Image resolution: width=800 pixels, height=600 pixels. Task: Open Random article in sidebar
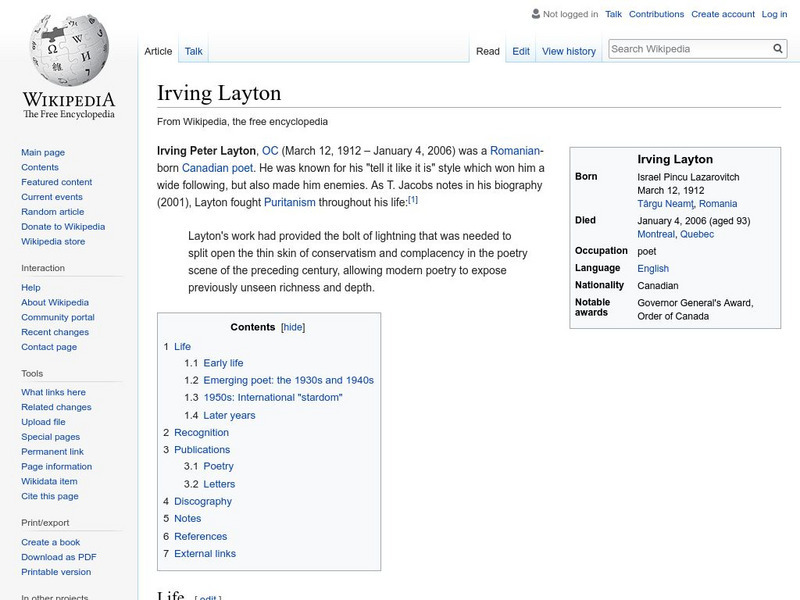click(53, 212)
